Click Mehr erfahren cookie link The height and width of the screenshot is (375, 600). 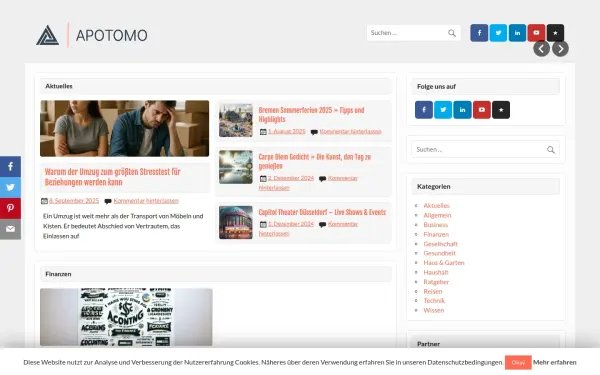click(554, 362)
